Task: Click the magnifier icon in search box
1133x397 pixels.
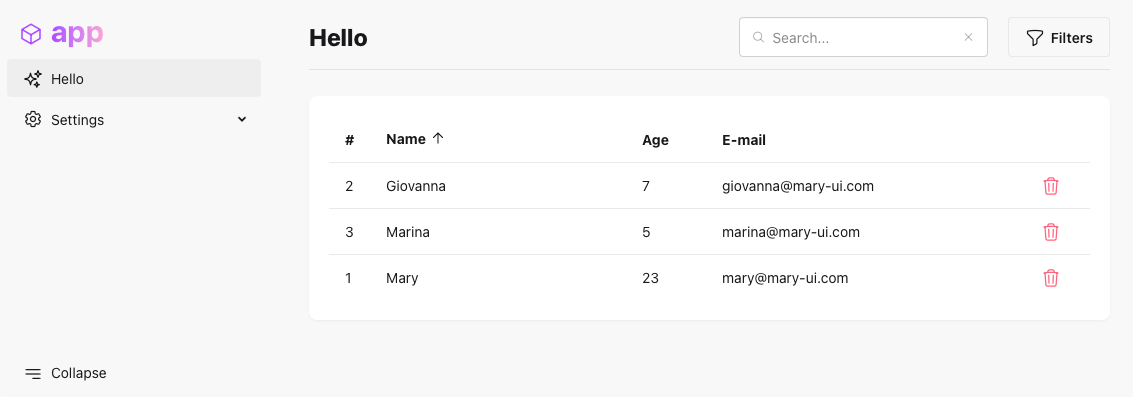Action: tap(758, 37)
